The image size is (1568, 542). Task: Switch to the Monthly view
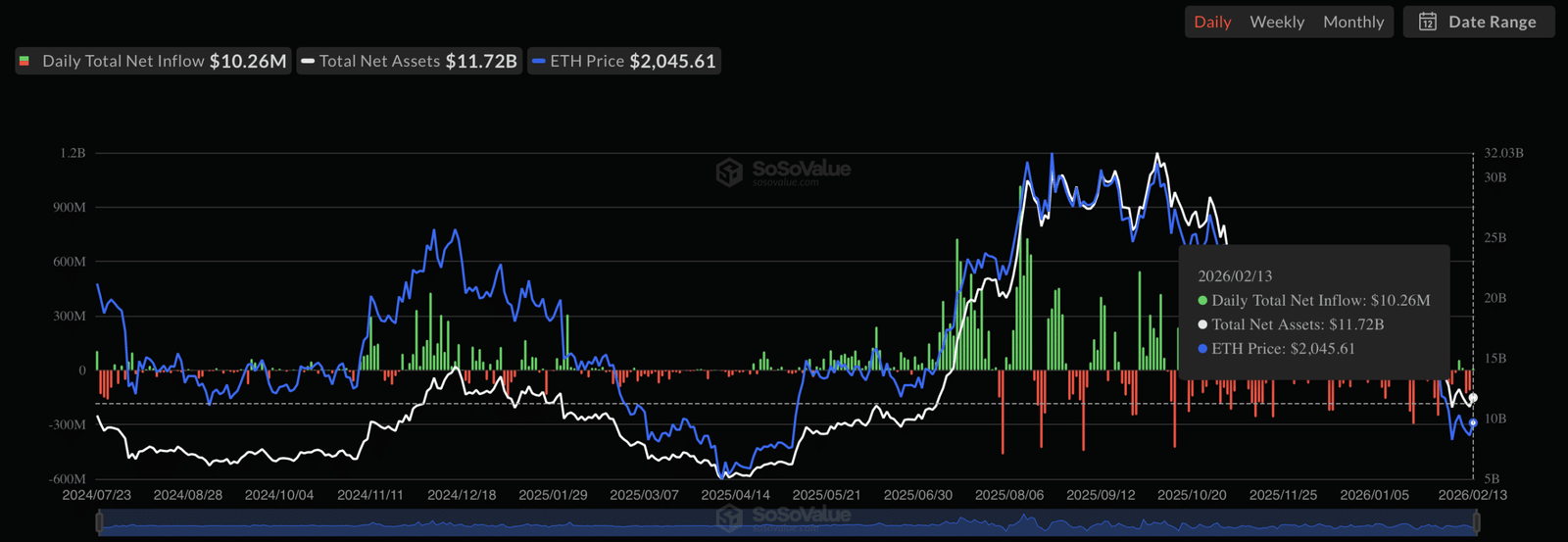tap(1352, 22)
